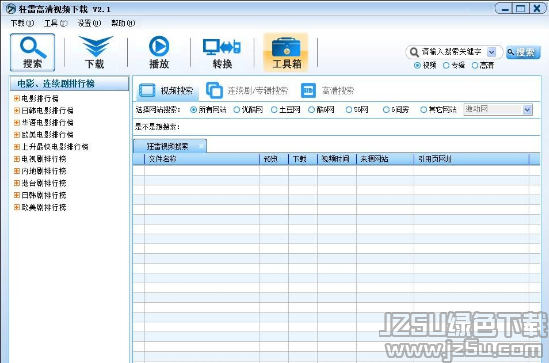Expand the 电视剧排行榜 tree node
This screenshot has width=549, height=363.
[x=16, y=159]
